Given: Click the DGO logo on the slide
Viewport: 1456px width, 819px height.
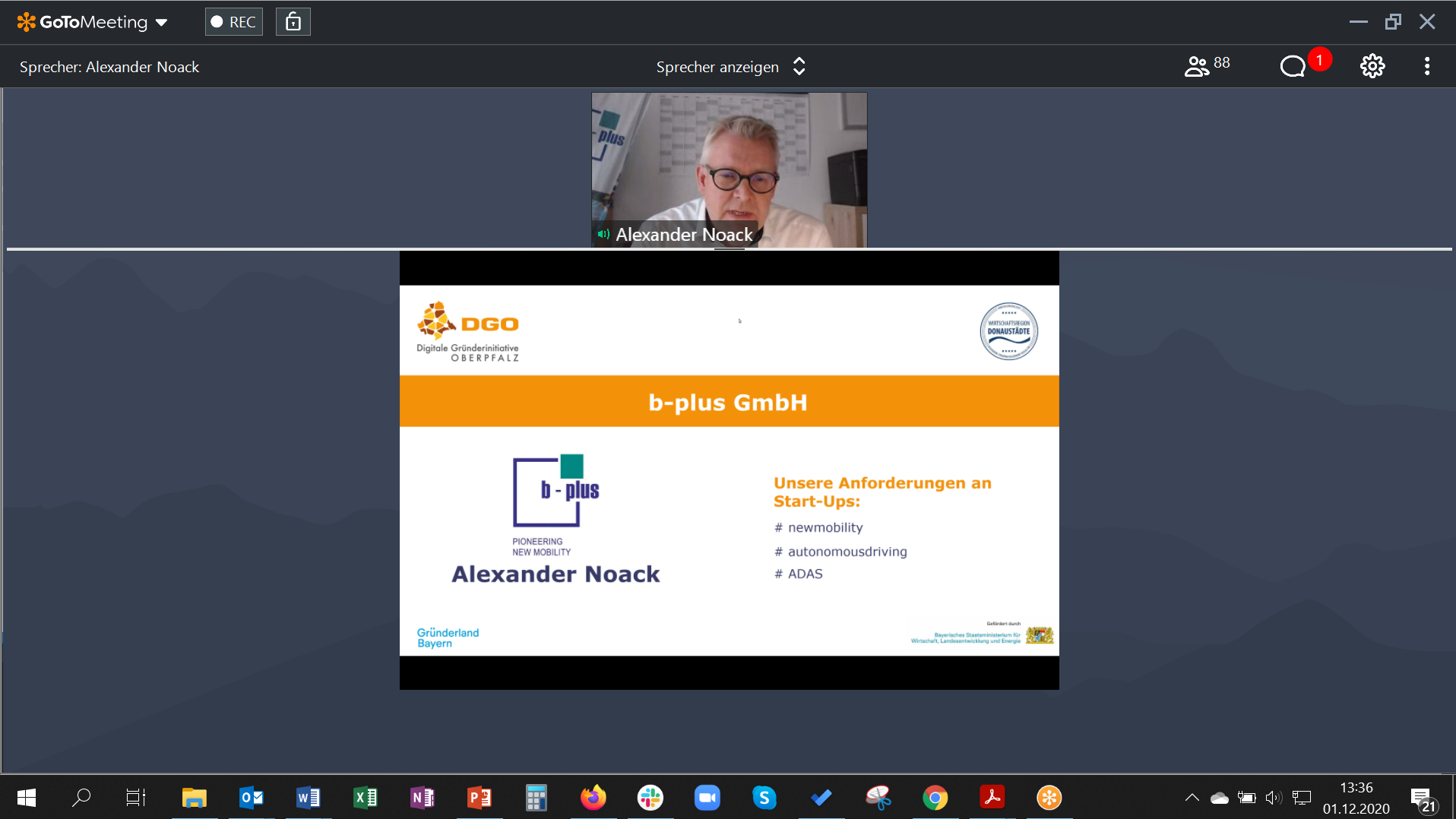Looking at the screenshot, I should 468,331.
